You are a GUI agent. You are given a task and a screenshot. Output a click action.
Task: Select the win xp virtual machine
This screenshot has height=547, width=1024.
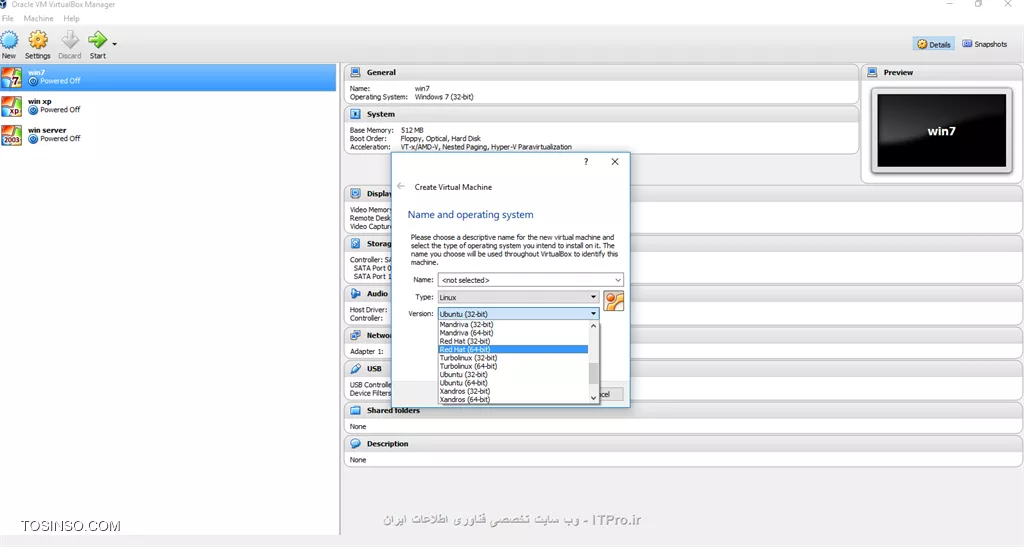pyautogui.click(x=168, y=106)
